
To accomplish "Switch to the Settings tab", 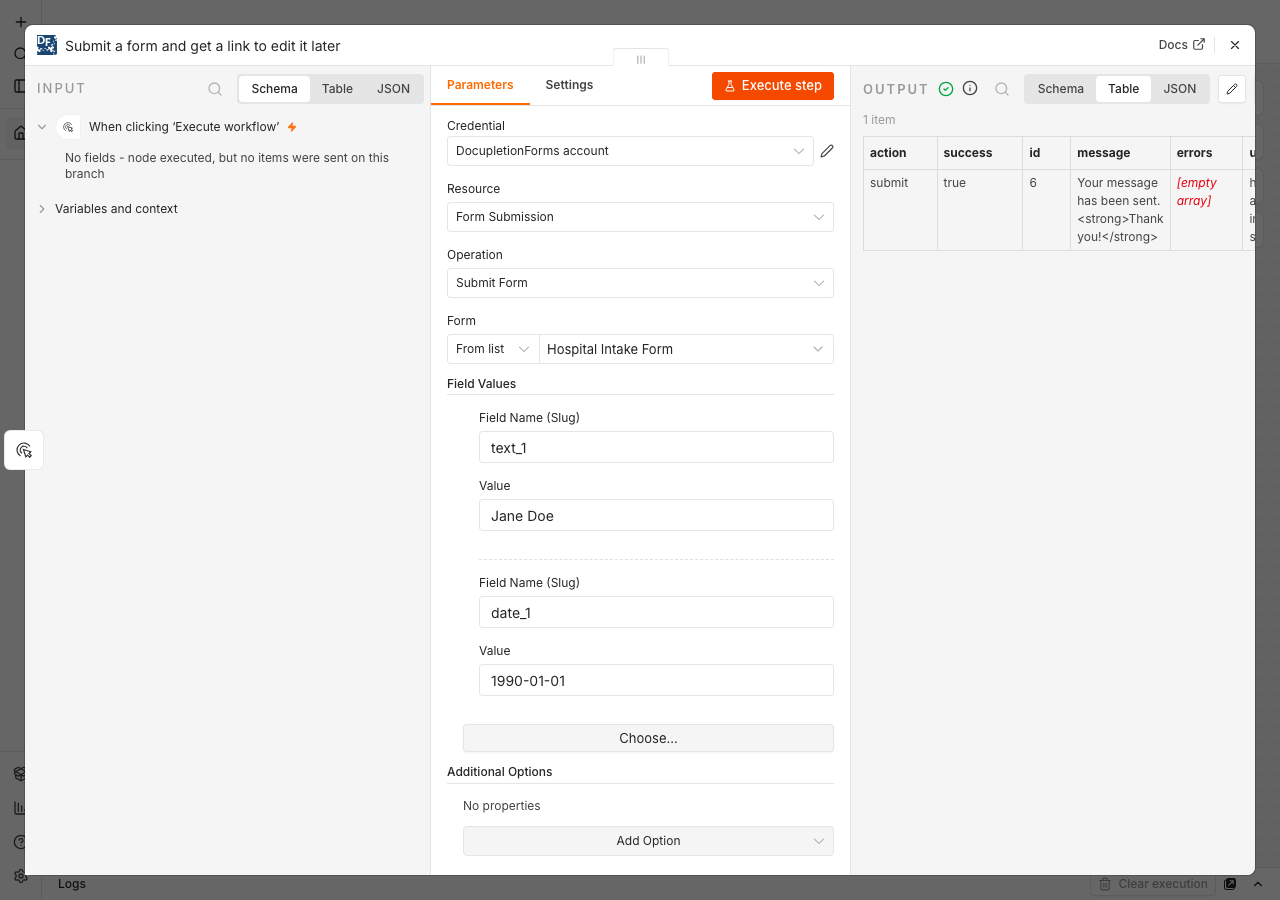I will click(569, 85).
